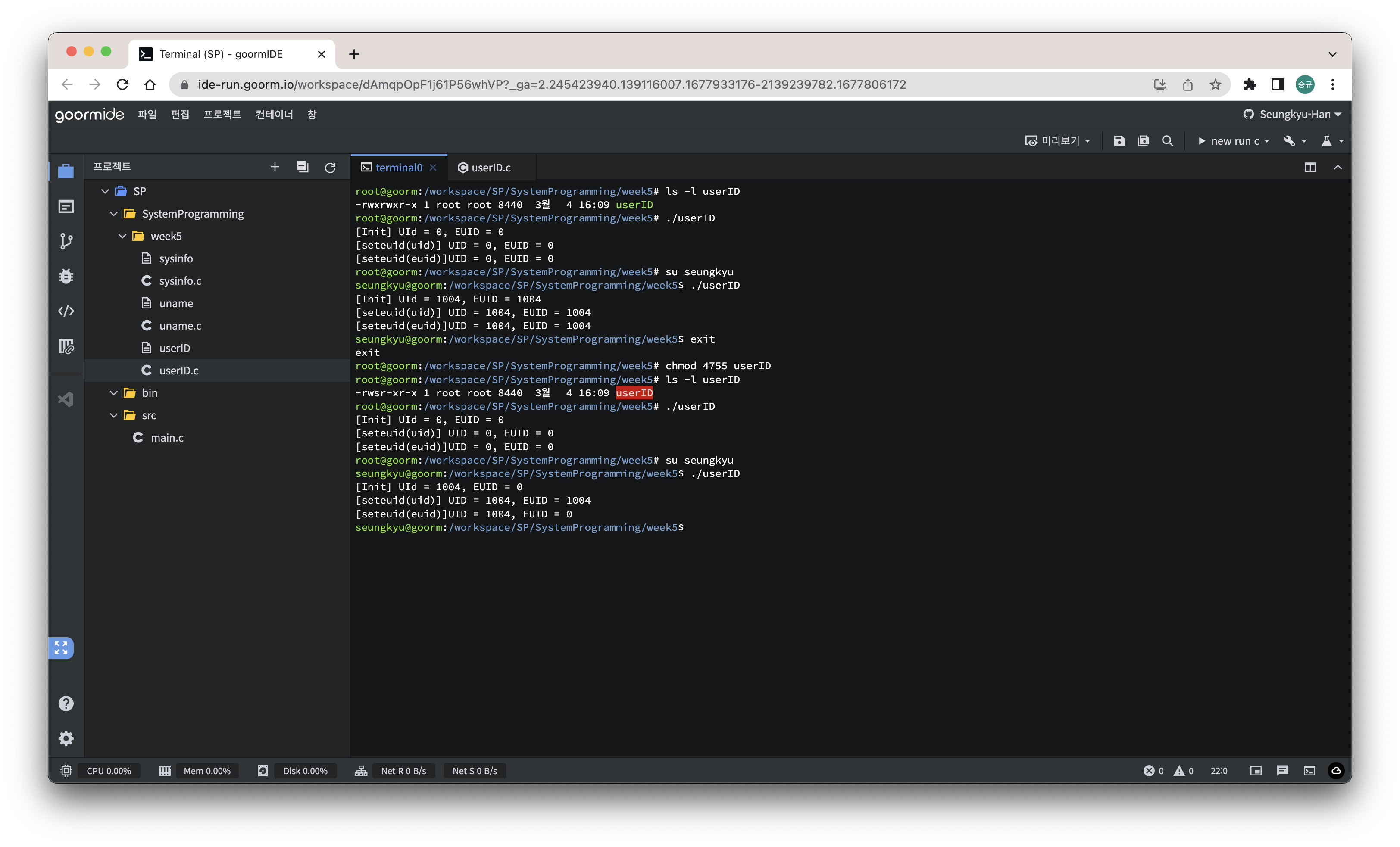The height and width of the screenshot is (847, 1400).
Task: Click the help question mark icon
Action: tap(66, 703)
